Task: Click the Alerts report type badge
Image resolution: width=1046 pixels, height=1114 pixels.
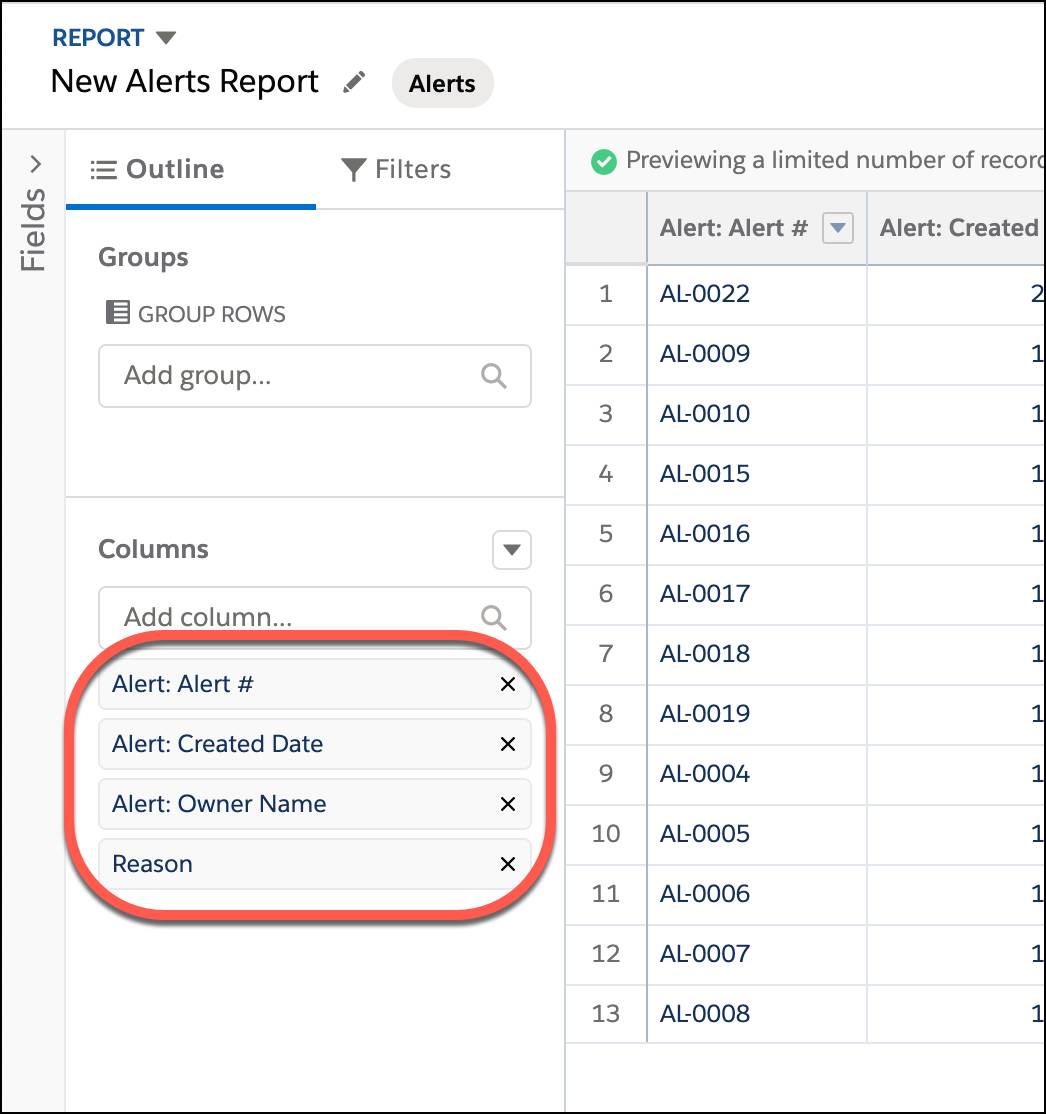Action: (x=442, y=83)
